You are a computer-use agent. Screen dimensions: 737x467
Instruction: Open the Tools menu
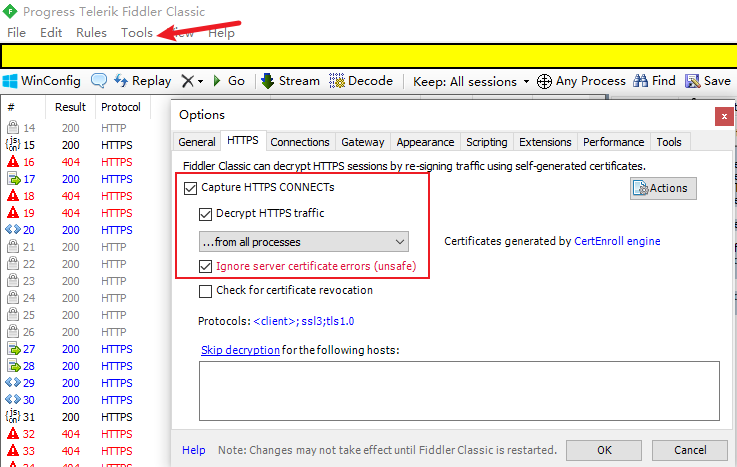click(137, 33)
